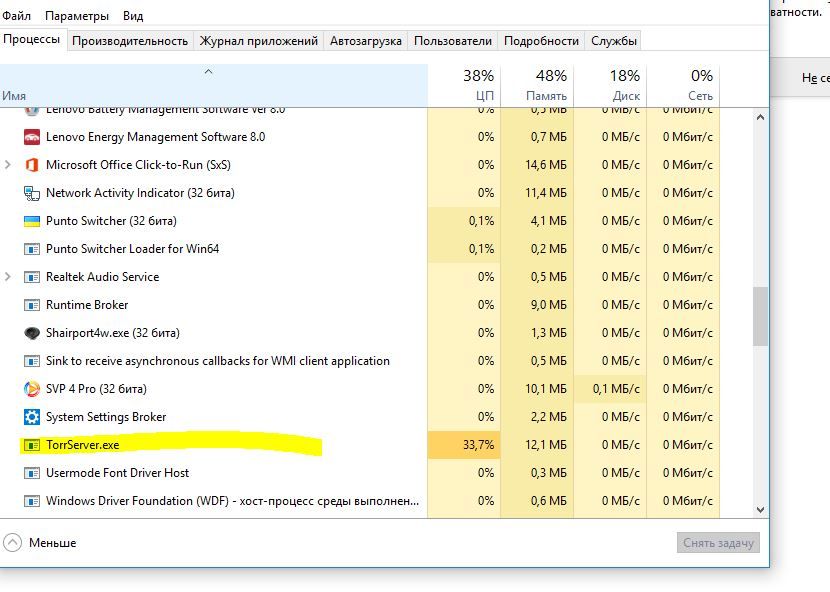The width and height of the screenshot is (830, 592).
Task: Select Windows Driver Foundation (WDF) row text
Action: (x=232, y=501)
